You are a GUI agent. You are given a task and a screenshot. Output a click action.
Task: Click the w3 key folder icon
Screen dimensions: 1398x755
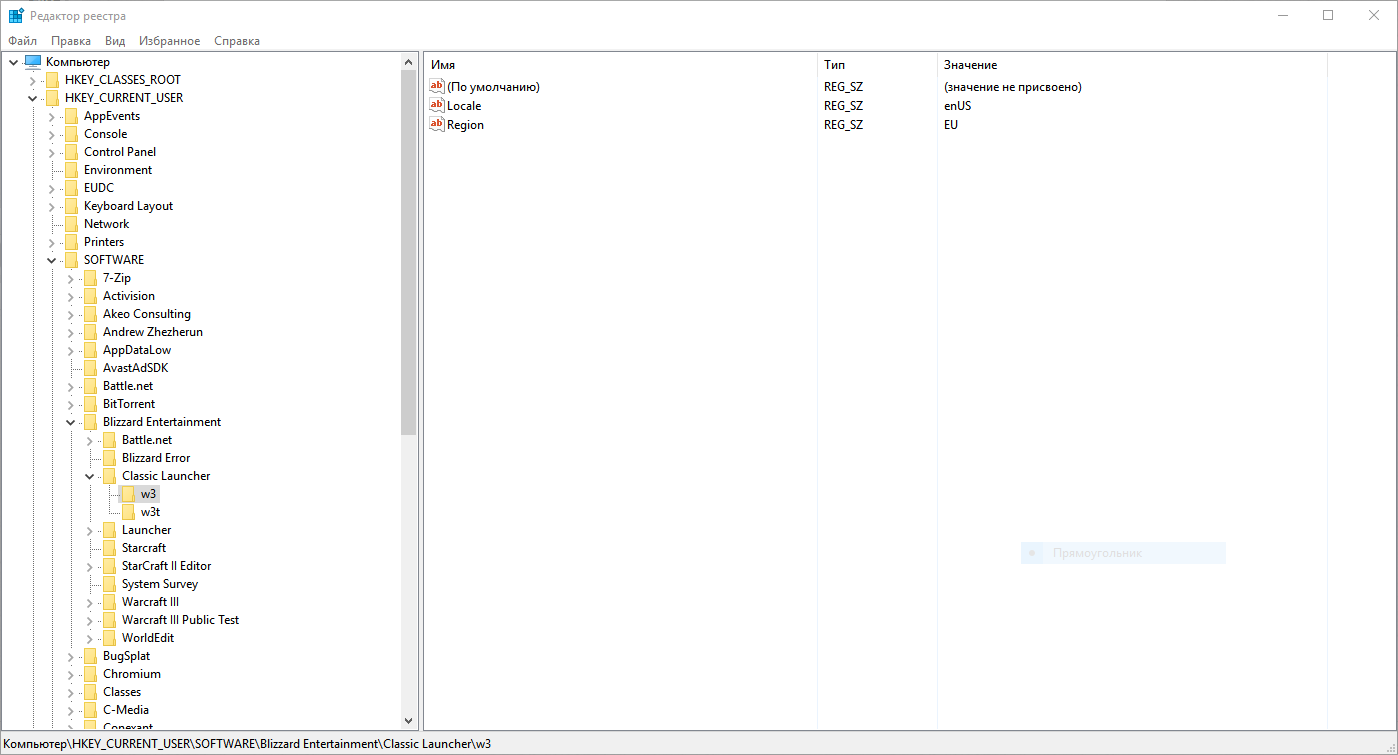click(128, 494)
